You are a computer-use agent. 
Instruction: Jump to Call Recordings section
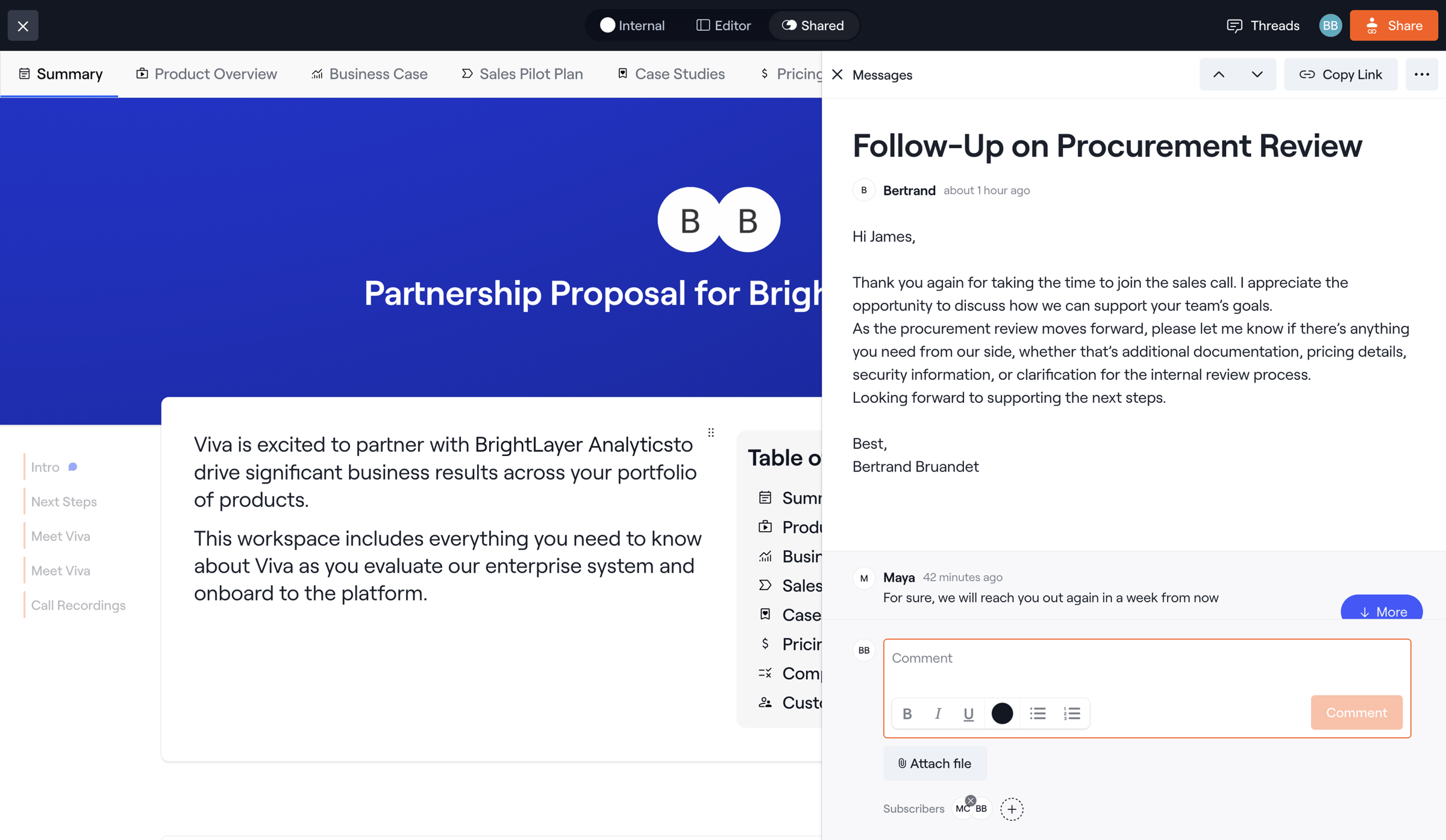pos(78,605)
